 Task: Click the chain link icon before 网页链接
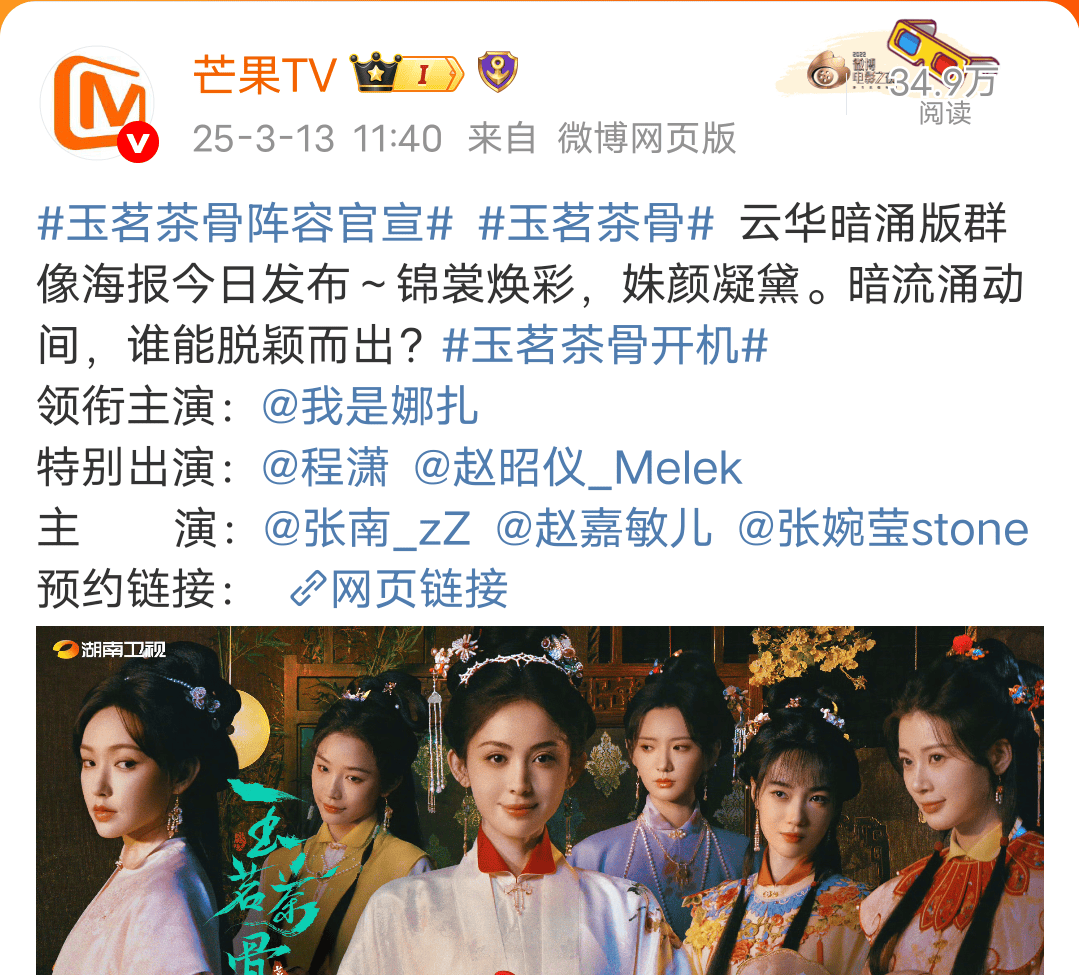(x=307, y=589)
